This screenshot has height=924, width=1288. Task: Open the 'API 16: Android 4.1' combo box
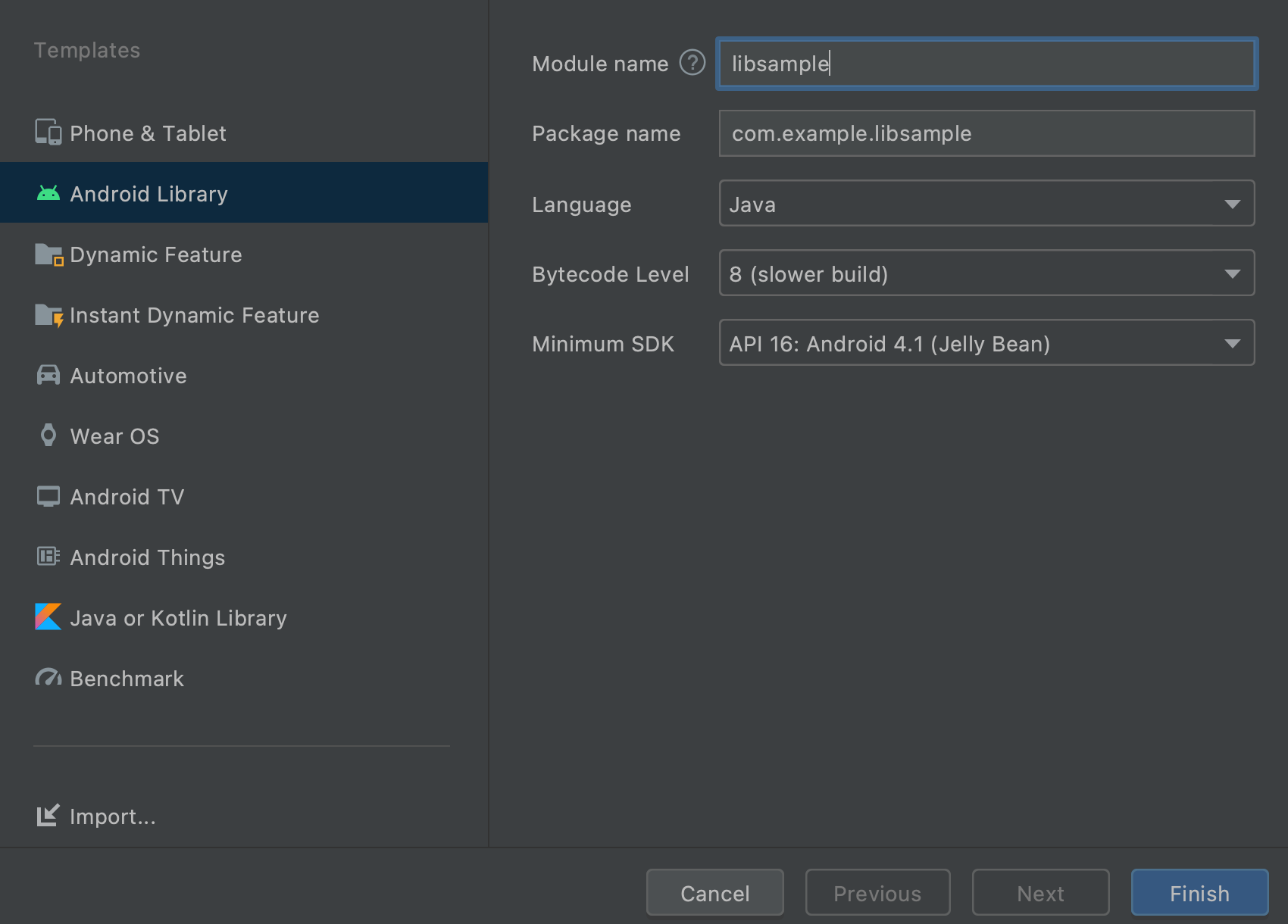(x=986, y=342)
